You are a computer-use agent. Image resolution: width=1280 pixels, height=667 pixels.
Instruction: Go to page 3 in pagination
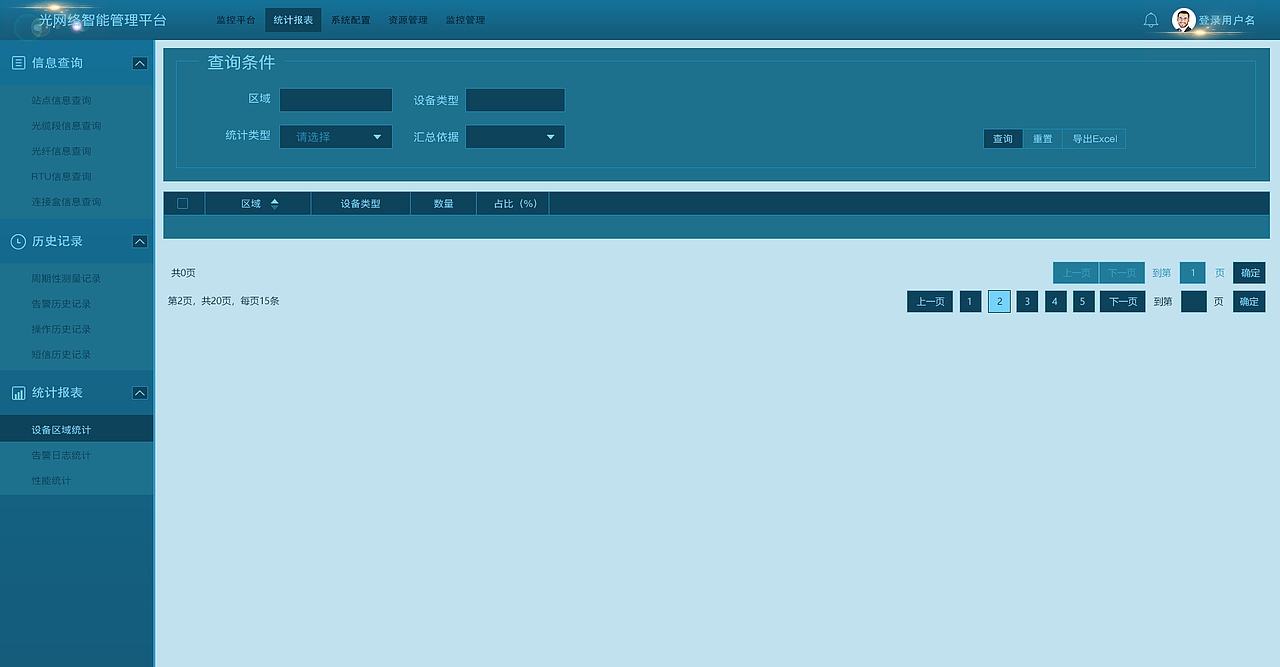pyautogui.click(x=1027, y=302)
